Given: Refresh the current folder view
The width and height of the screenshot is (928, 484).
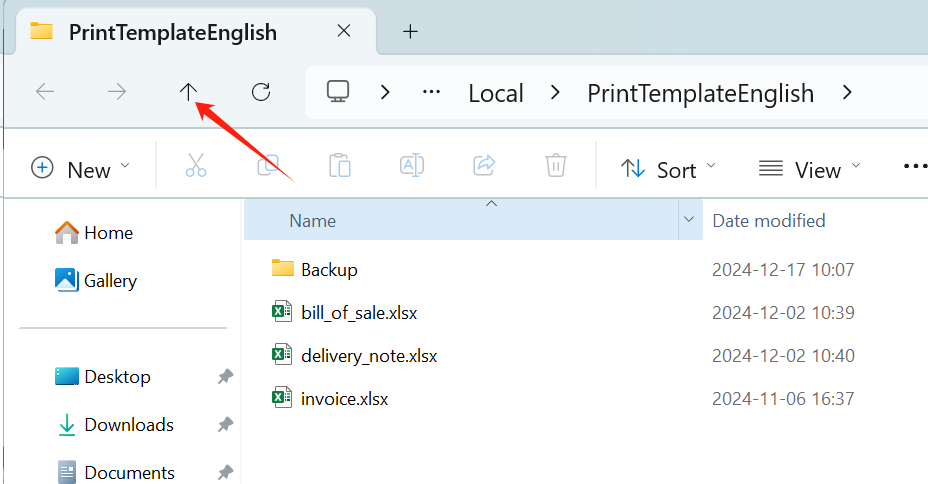Looking at the screenshot, I should [x=261, y=93].
